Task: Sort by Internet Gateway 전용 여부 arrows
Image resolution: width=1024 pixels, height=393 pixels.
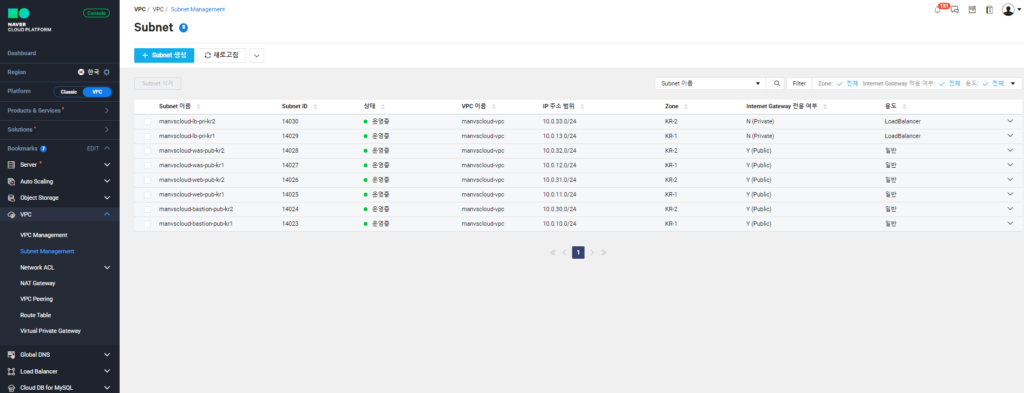Action: coord(825,106)
